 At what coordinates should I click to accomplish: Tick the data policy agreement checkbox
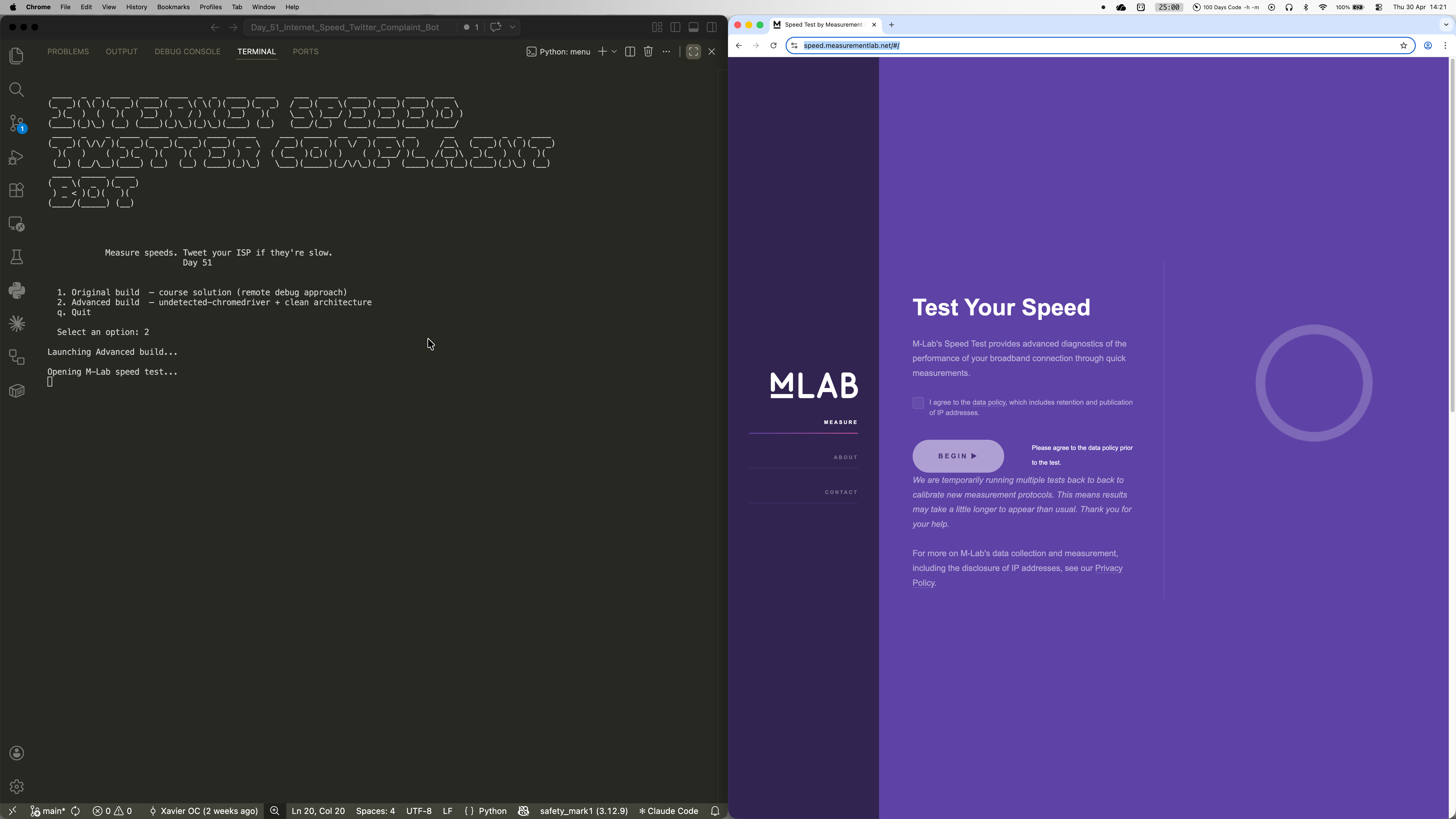coord(918,403)
